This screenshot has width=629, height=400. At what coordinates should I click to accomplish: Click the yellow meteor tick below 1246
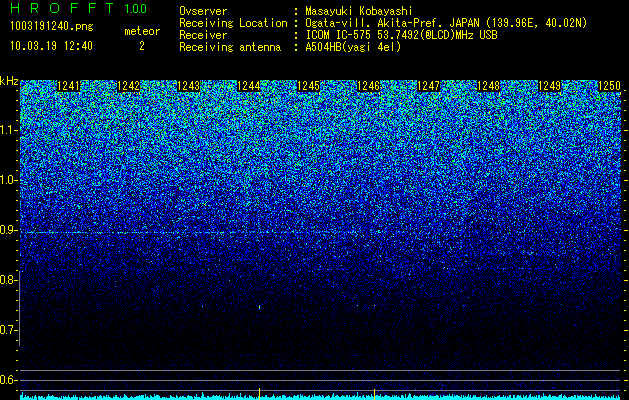pos(375,394)
